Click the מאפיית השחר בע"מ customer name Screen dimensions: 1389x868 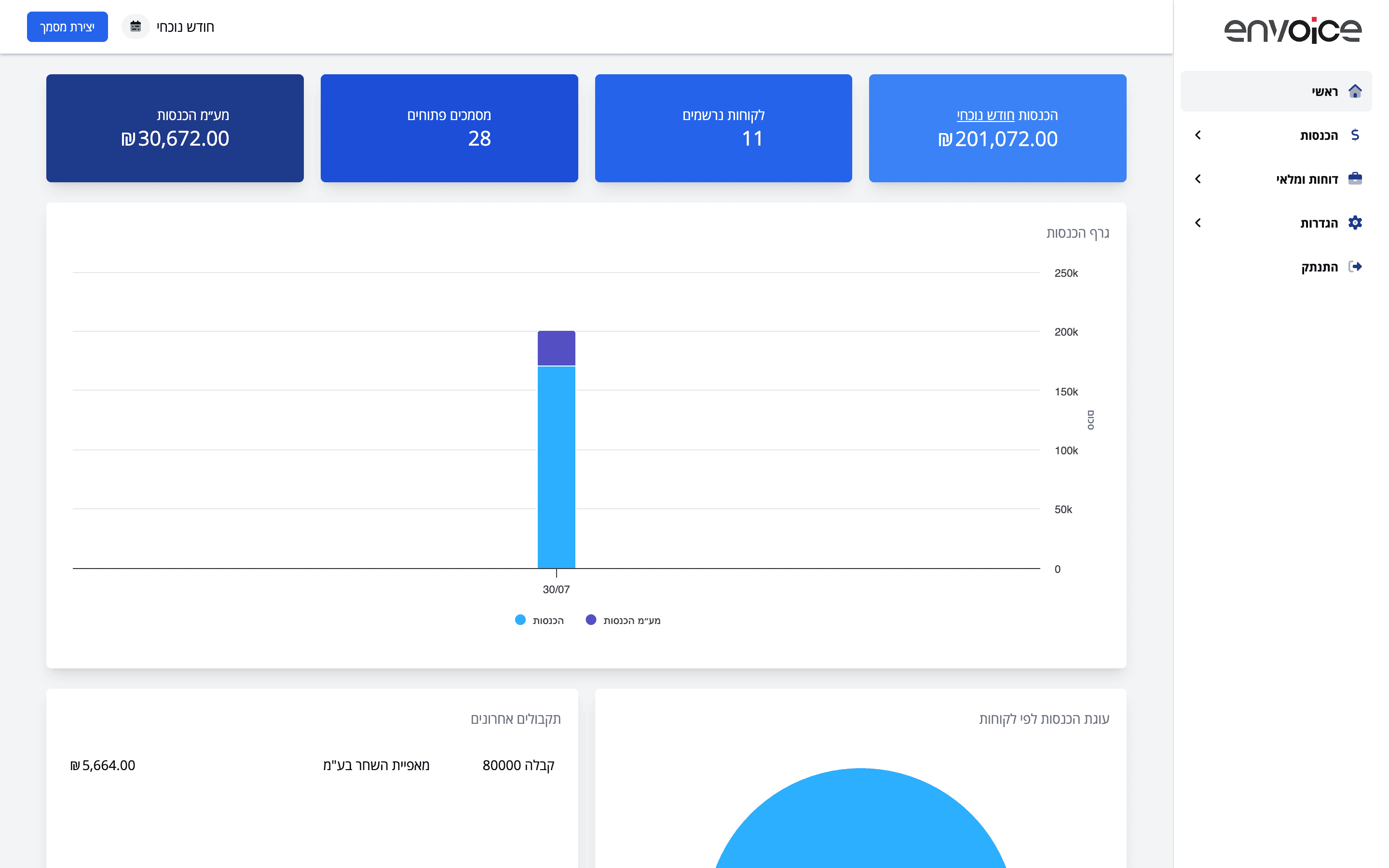pyautogui.click(x=376, y=765)
